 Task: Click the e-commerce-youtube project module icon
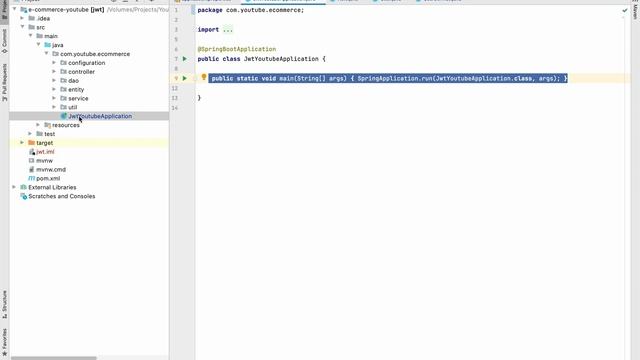23,9
